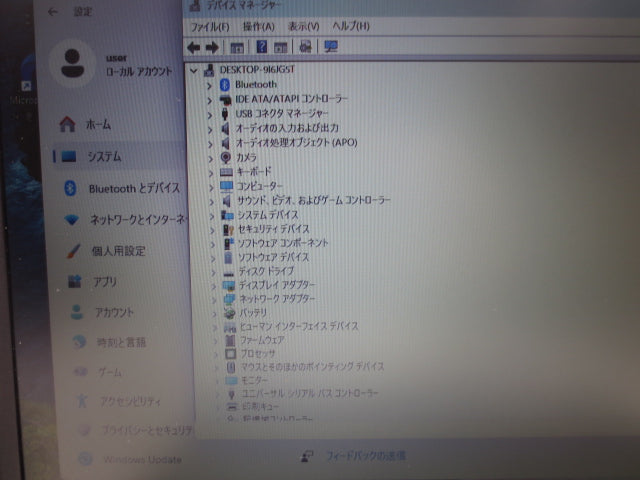Select the ユニバーサル シリアル バス コントローラー row

coord(302,393)
